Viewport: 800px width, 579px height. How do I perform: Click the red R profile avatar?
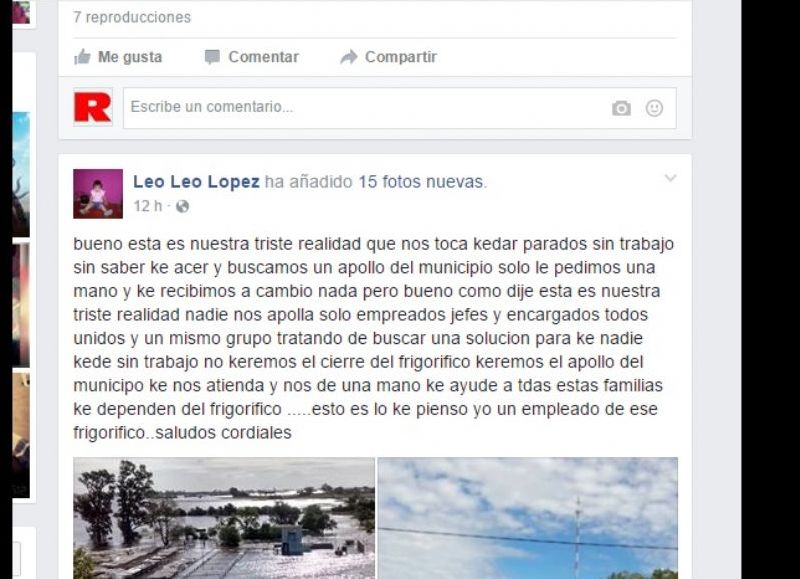pos(92,107)
